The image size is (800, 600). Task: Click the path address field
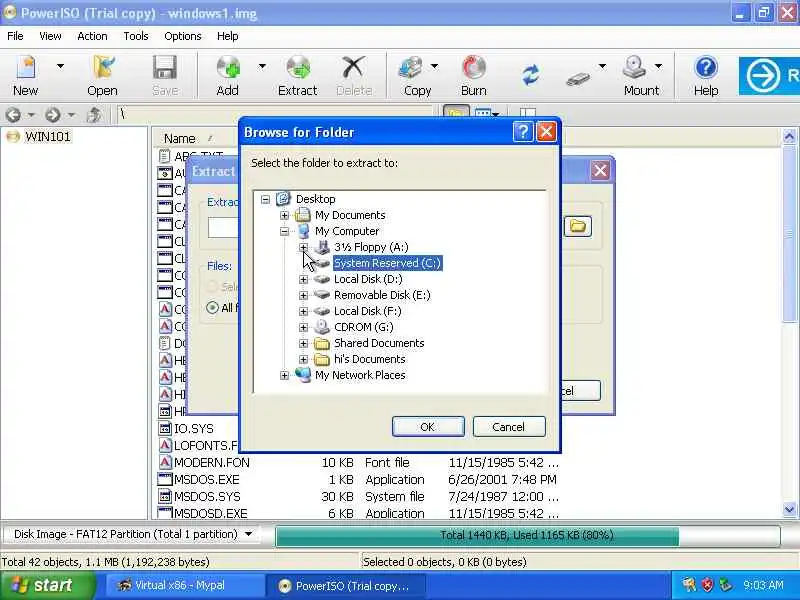(x=276, y=114)
